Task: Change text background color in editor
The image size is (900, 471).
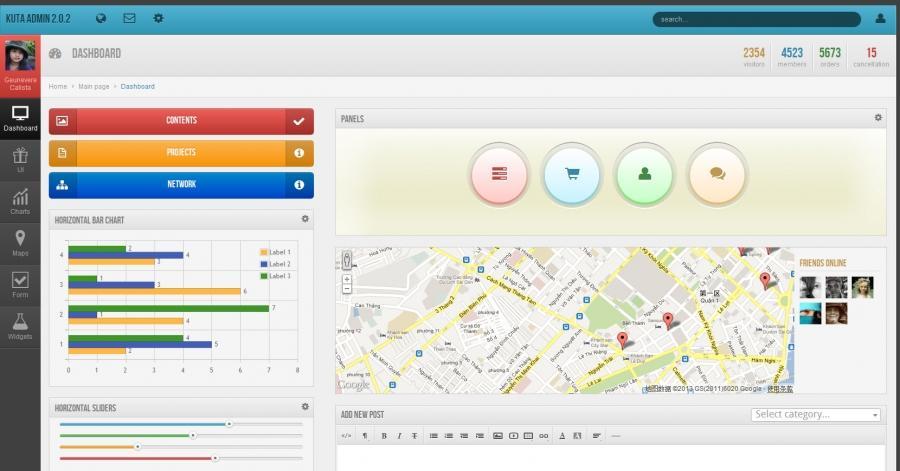Action: coord(577,436)
